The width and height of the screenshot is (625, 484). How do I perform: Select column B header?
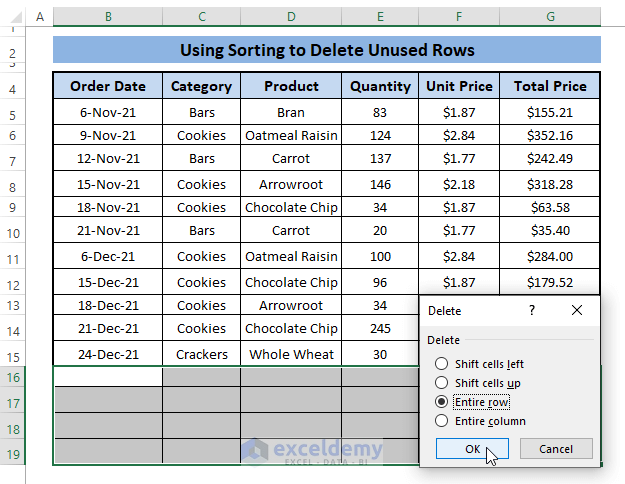coord(108,17)
